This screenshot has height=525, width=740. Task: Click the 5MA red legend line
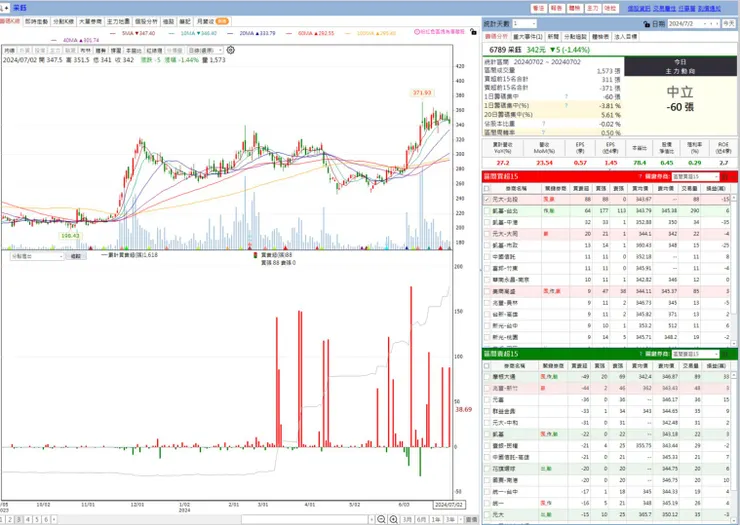pyautogui.click(x=113, y=34)
